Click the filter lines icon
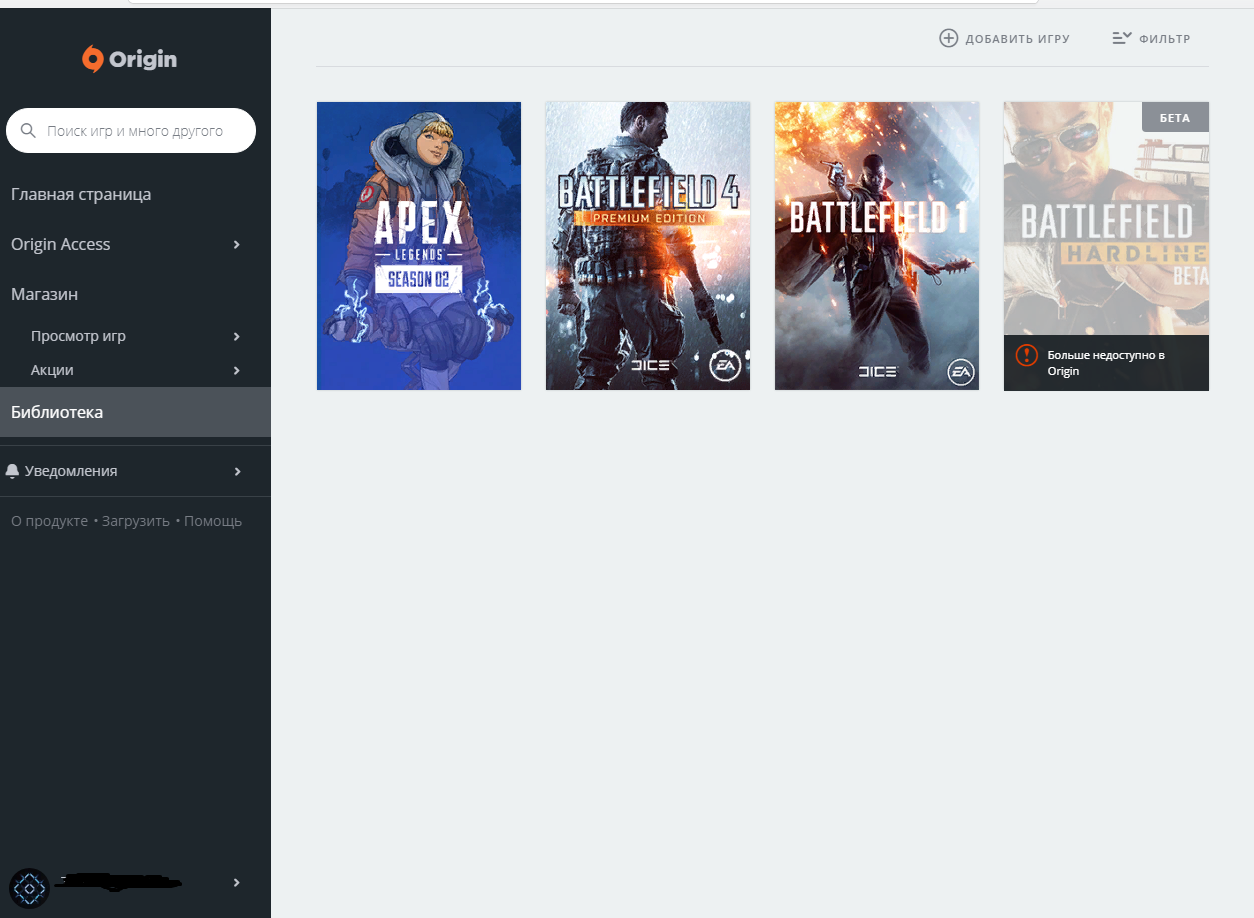This screenshot has width=1254, height=918. (1122, 38)
